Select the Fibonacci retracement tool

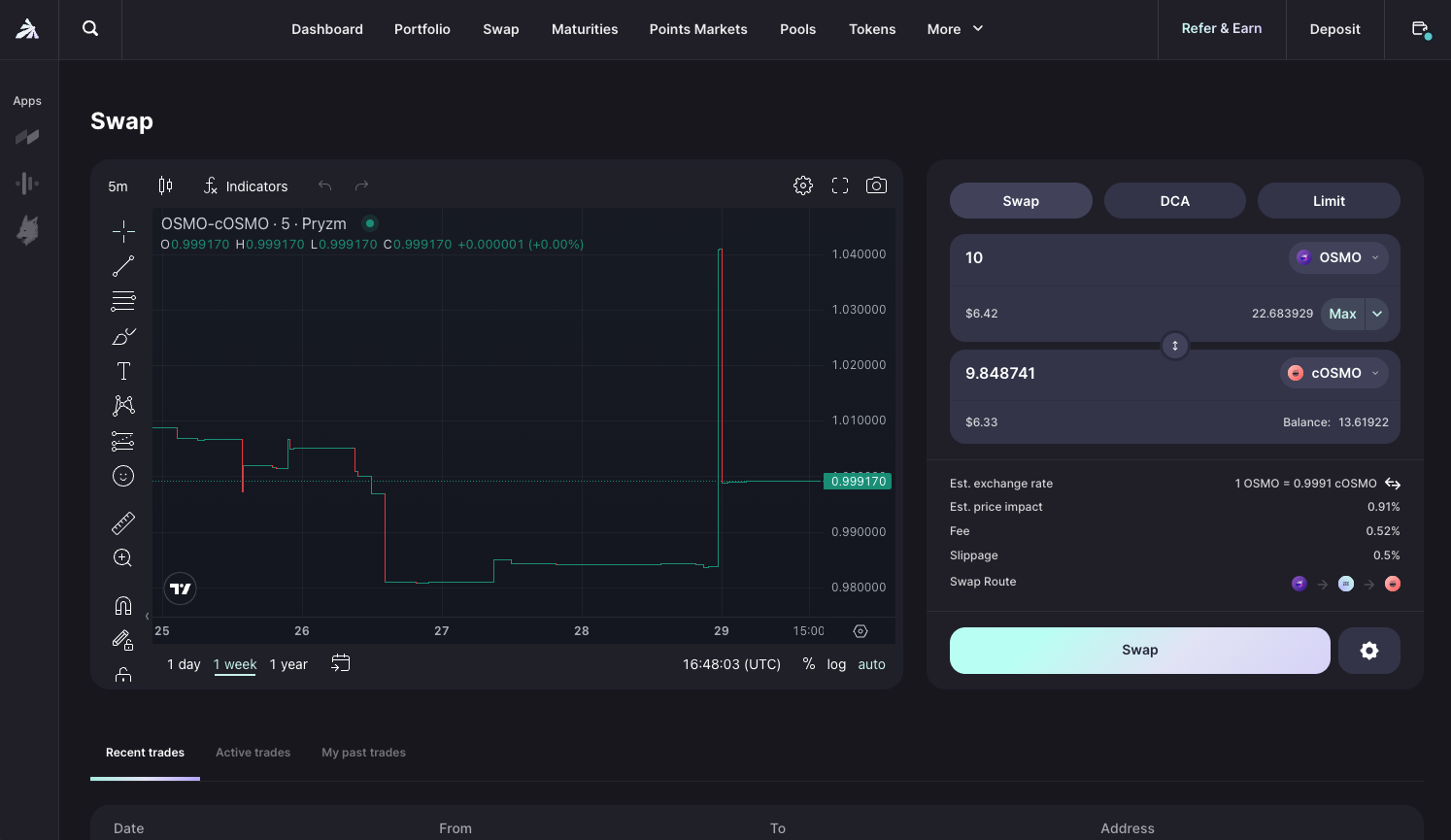123,301
